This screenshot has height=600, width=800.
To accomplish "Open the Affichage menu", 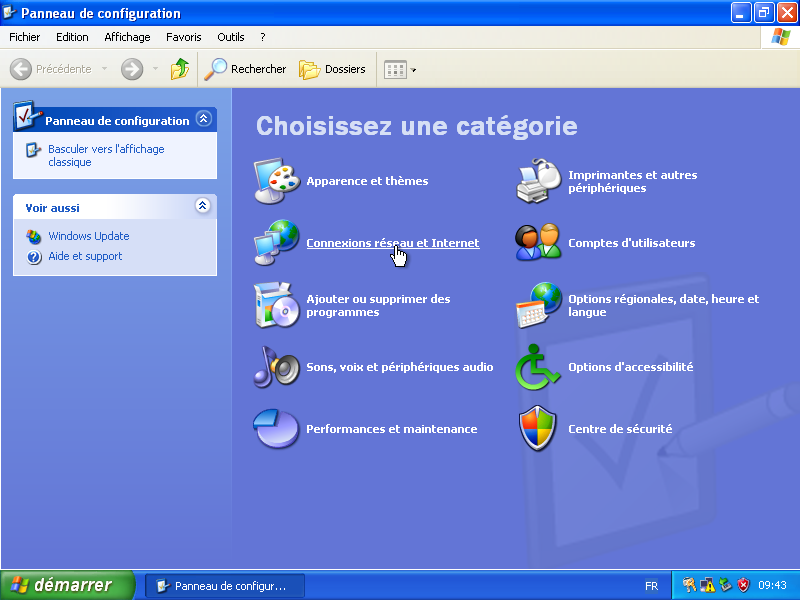I will tap(127, 37).
